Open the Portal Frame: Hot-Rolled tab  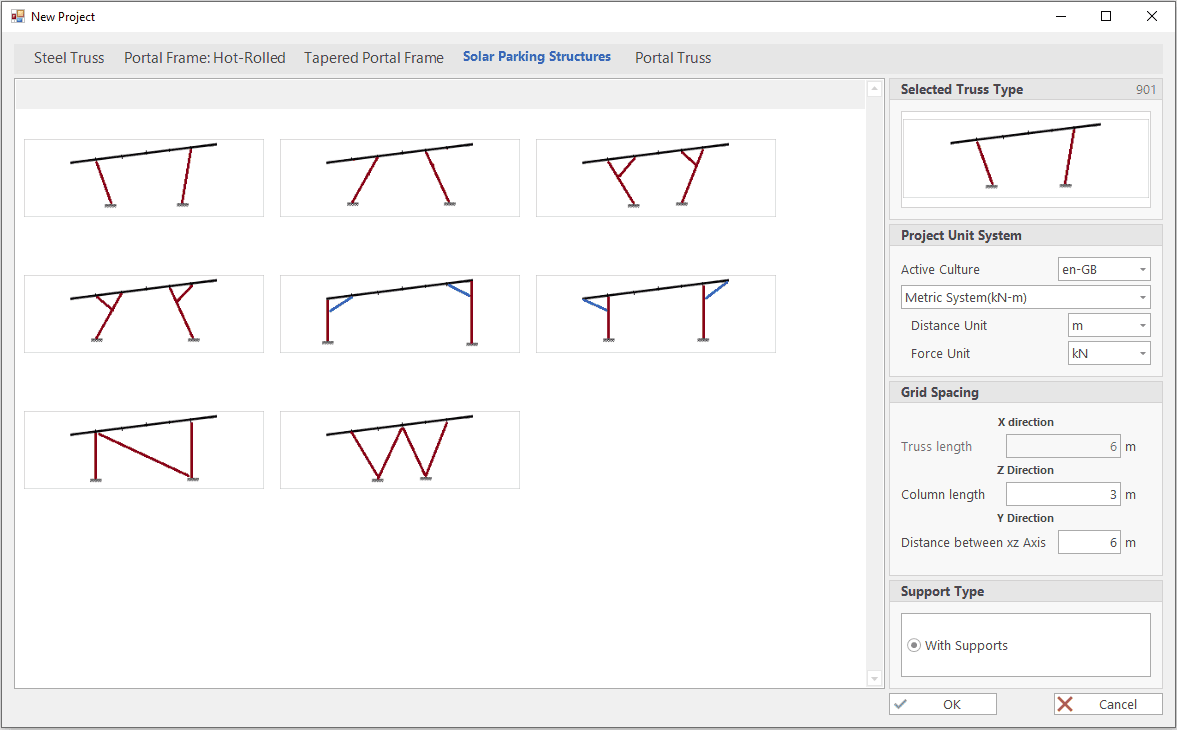[x=205, y=58]
